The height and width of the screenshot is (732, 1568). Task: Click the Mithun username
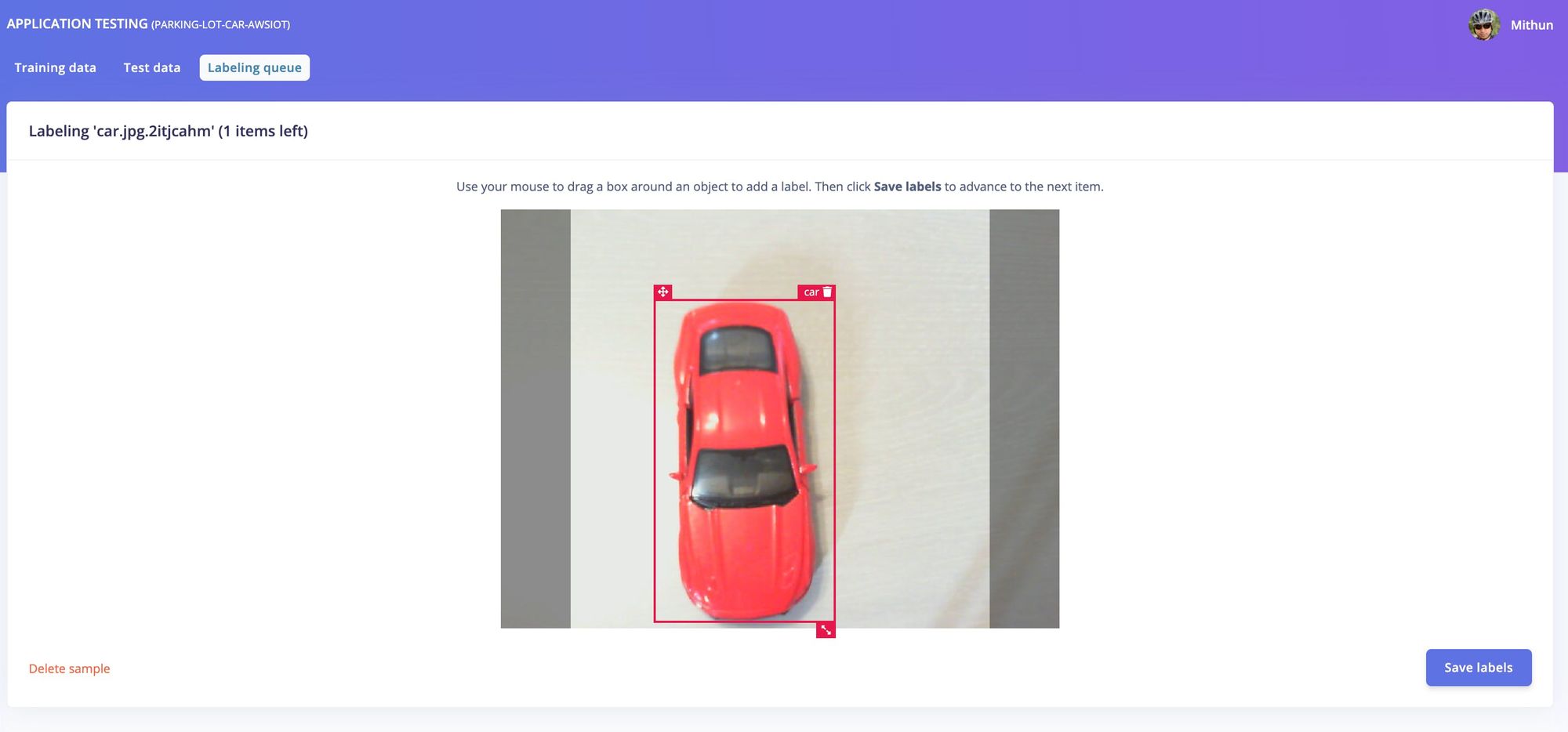click(1532, 25)
